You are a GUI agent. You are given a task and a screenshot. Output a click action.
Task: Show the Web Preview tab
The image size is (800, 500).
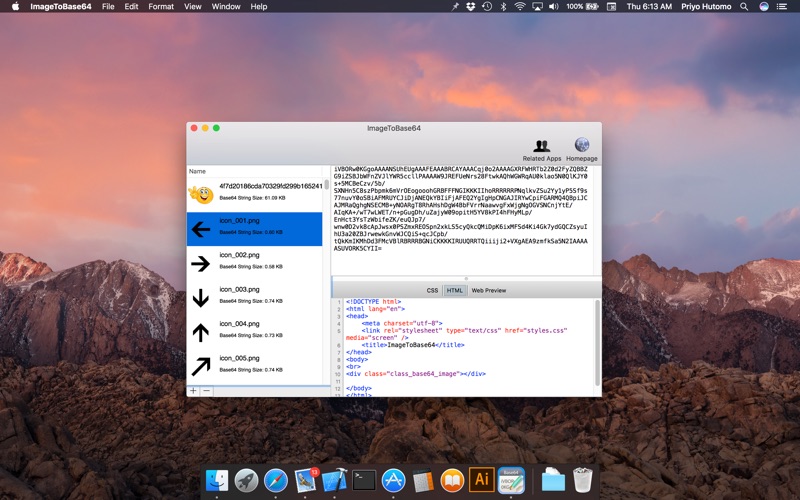pos(489,290)
